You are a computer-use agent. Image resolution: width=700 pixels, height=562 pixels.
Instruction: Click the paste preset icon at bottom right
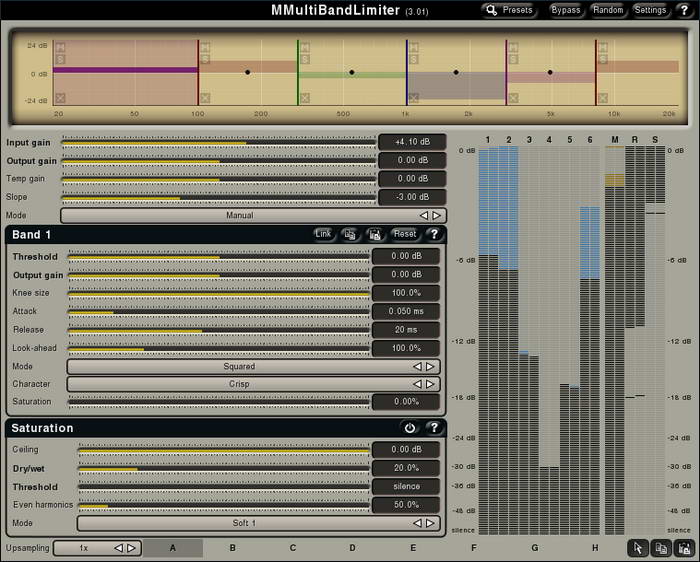point(684,548)
